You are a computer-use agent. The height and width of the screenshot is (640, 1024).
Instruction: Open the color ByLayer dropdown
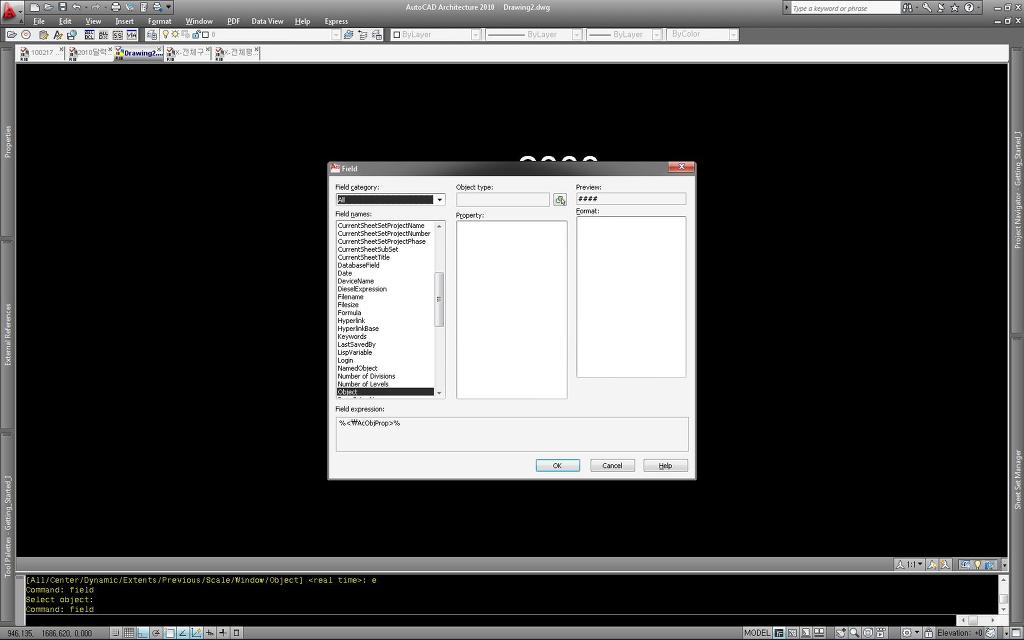[x=475, y=35]
